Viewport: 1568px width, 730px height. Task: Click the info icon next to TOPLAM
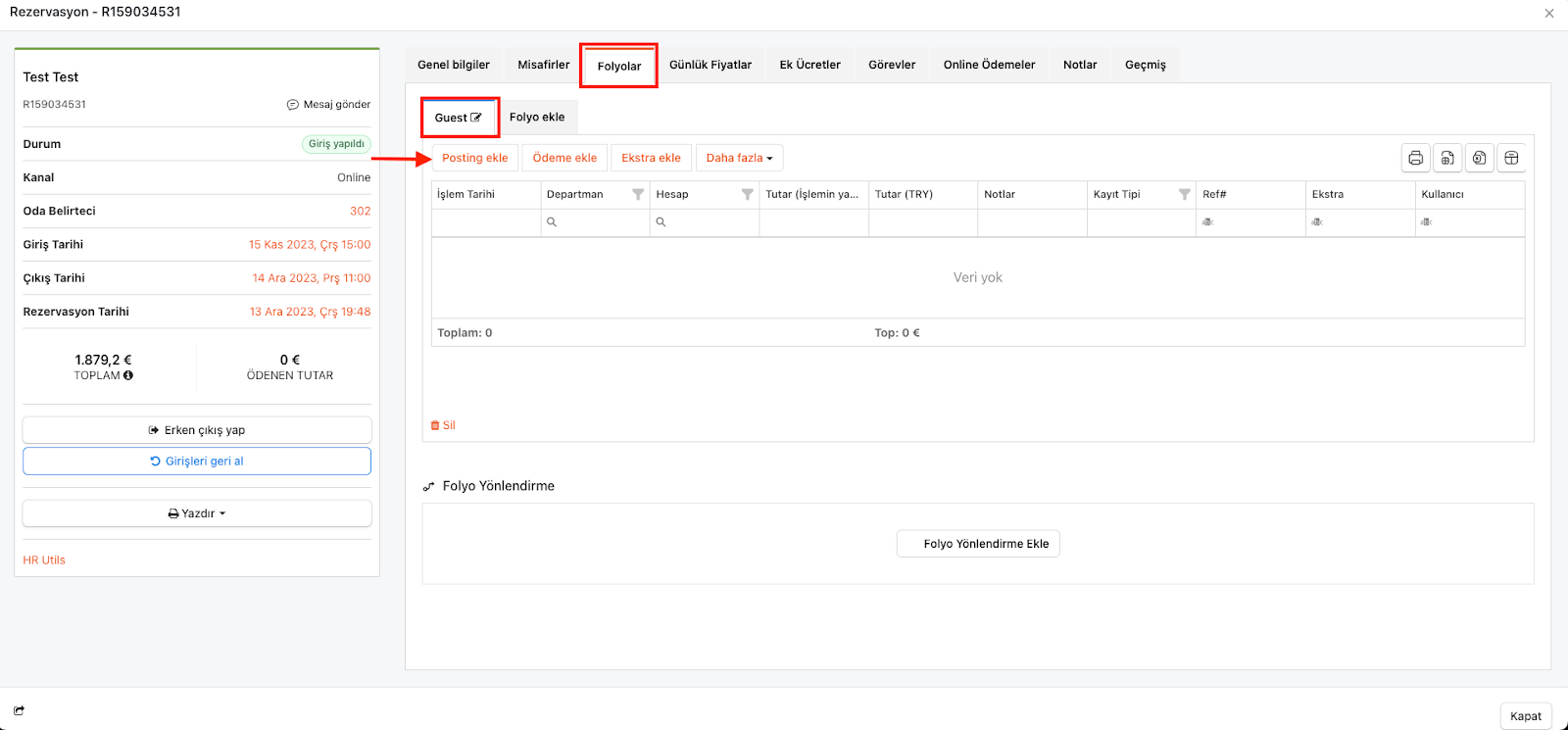point(128,375)
